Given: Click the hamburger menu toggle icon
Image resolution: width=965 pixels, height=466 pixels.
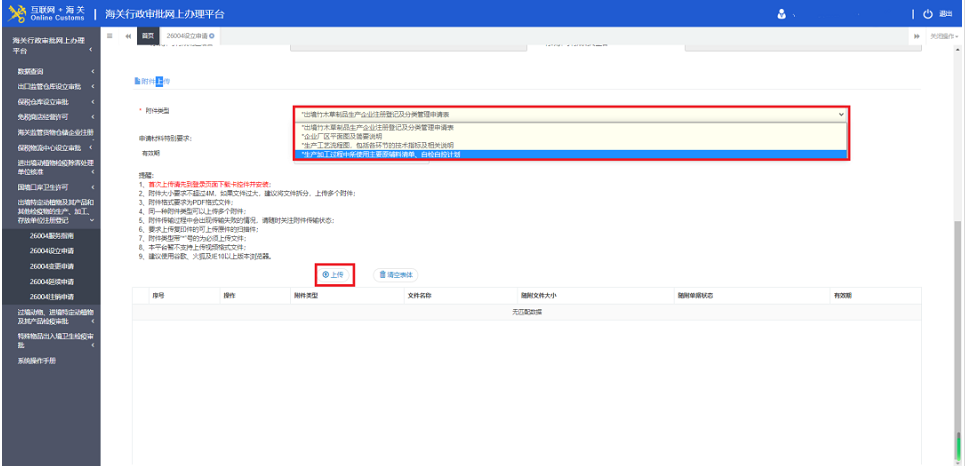Looking at the screenshot, I should tap(109, 36).
